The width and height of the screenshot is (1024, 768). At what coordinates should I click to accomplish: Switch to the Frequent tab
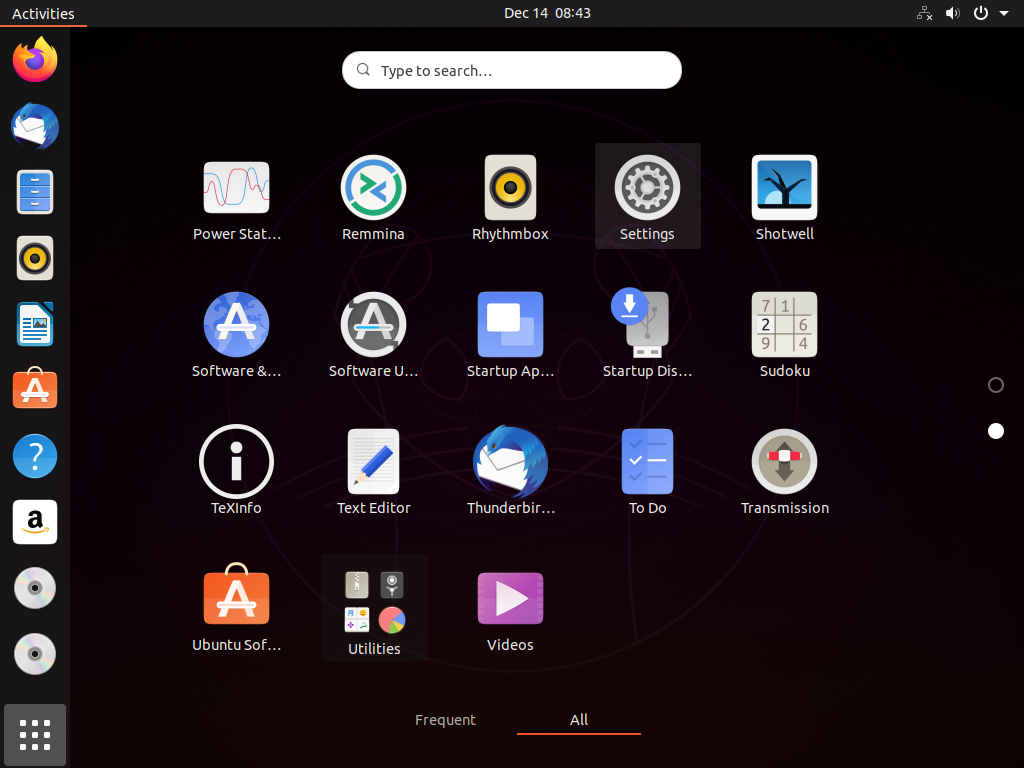tap(445, 720)
